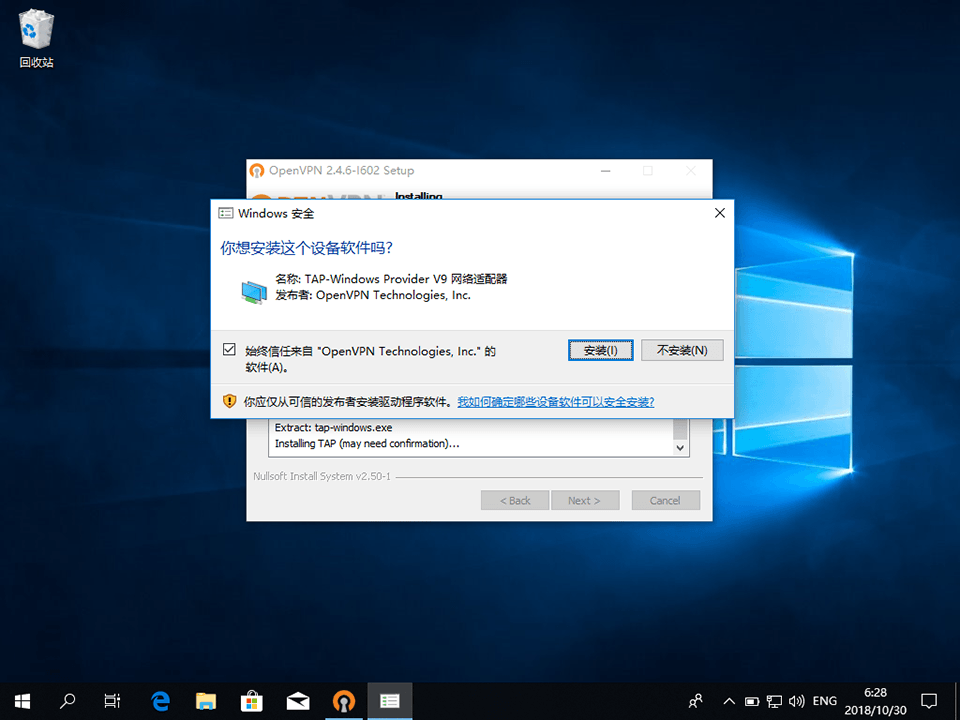Open the link about safe device software
The image size is (960, 720).
[x=556, y=402]
